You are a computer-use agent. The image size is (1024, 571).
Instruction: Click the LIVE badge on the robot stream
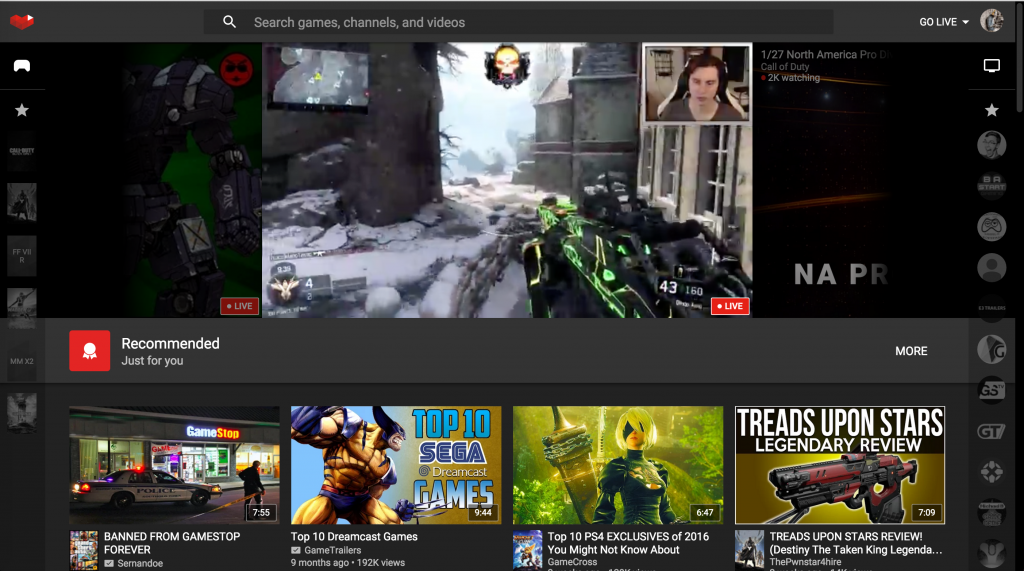240,306
